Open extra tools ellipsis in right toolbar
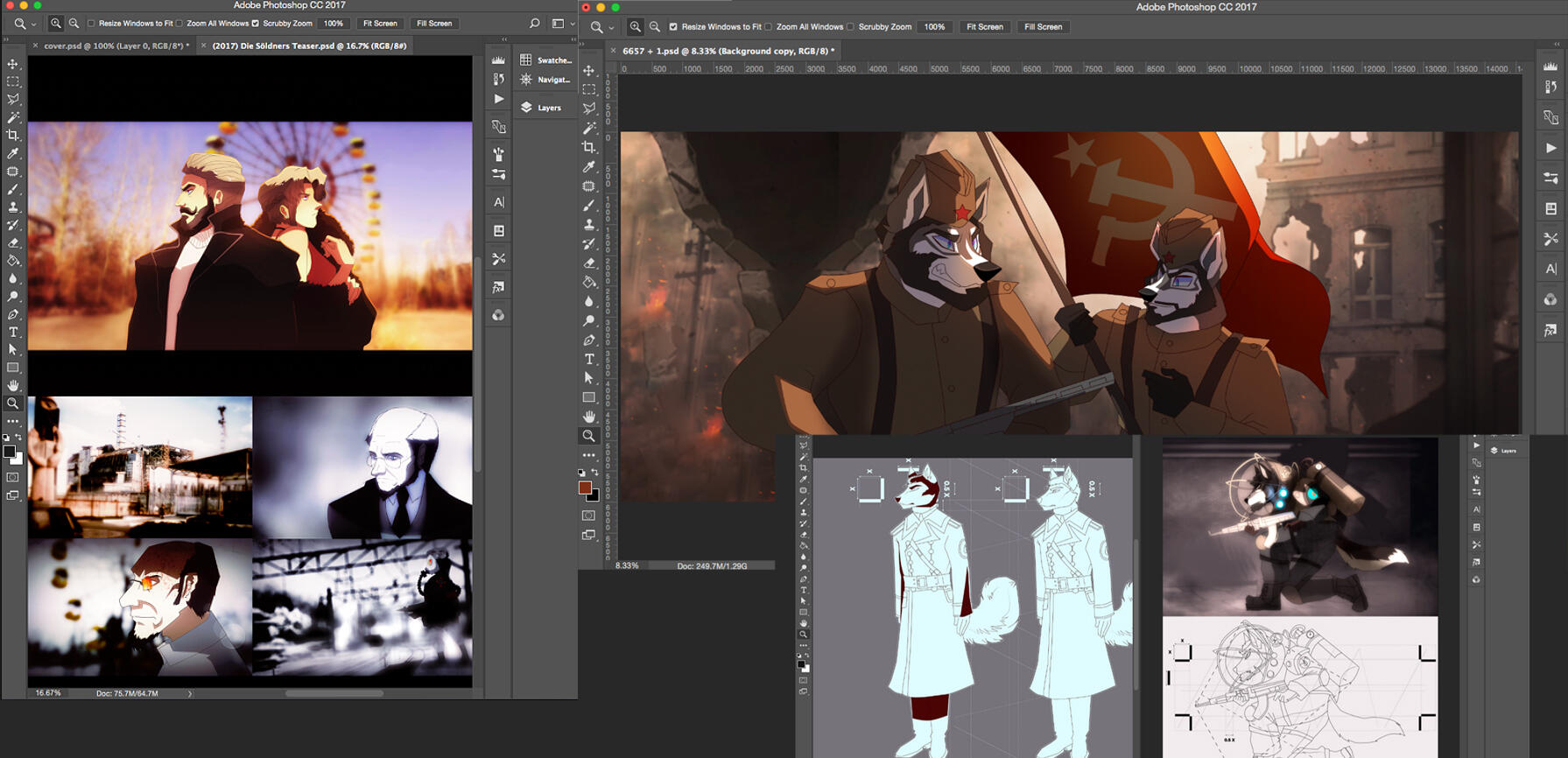The height and width of the screenshot is (758, 1568). tap(589, 455)
